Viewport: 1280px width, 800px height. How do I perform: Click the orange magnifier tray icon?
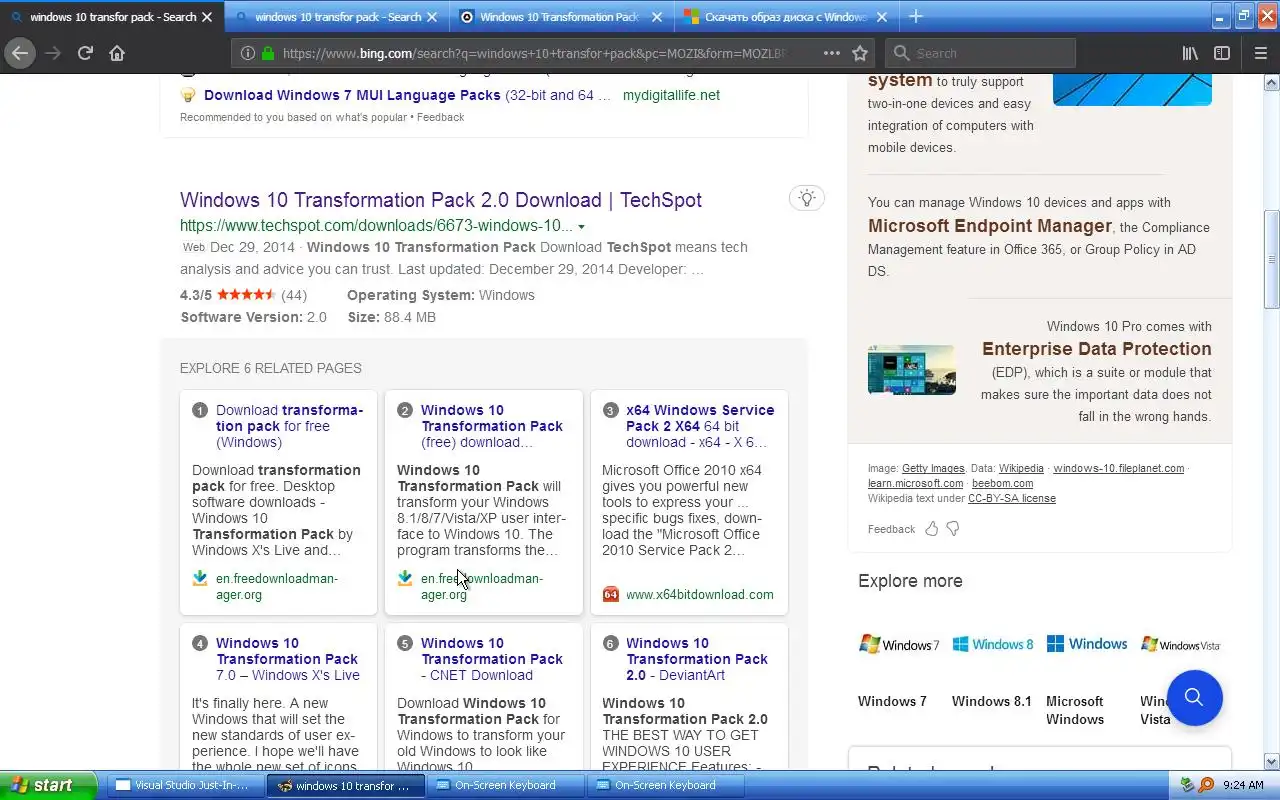(1206, 785)
